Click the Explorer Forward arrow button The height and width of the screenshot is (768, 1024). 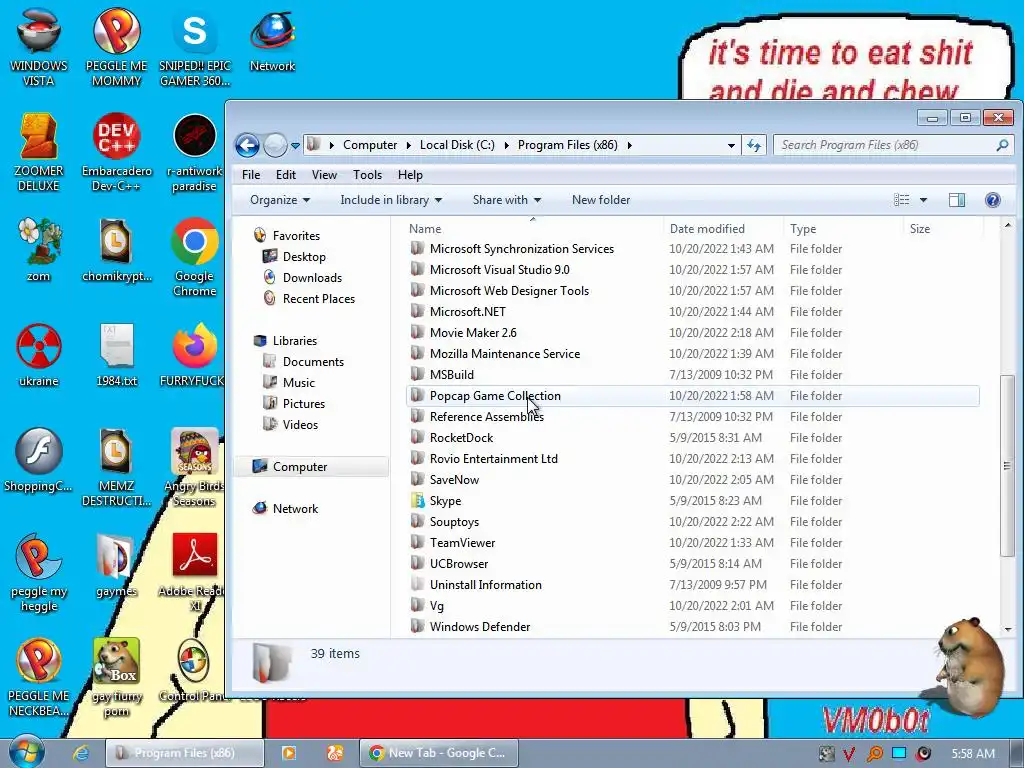275,145
